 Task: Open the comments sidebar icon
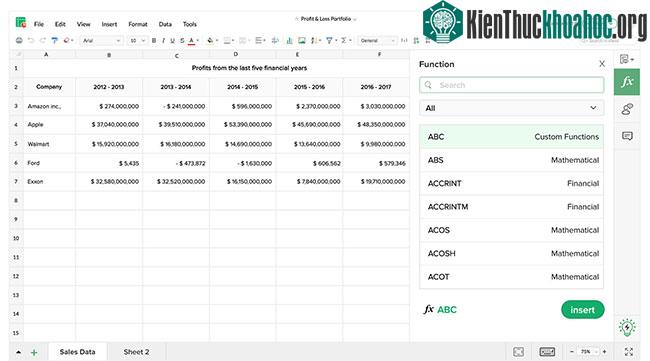pos(627,136)
